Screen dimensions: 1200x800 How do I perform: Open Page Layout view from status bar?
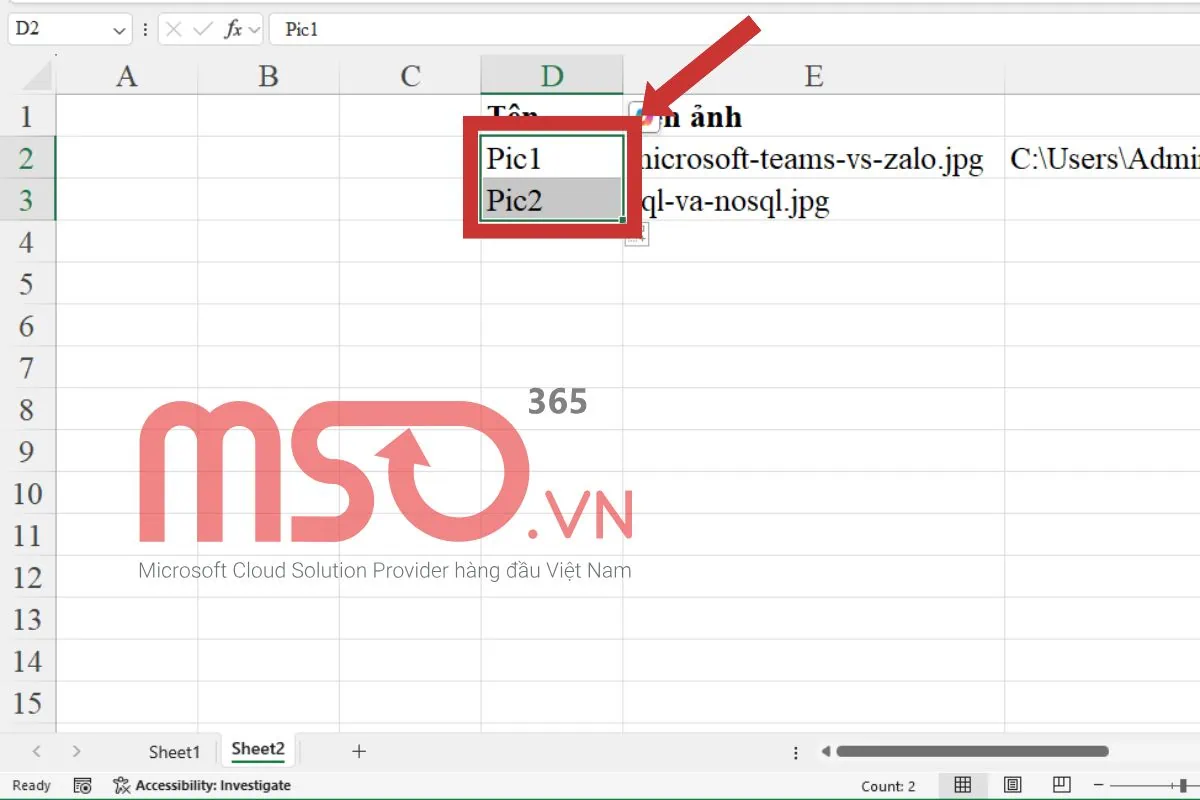(1013, 786)
